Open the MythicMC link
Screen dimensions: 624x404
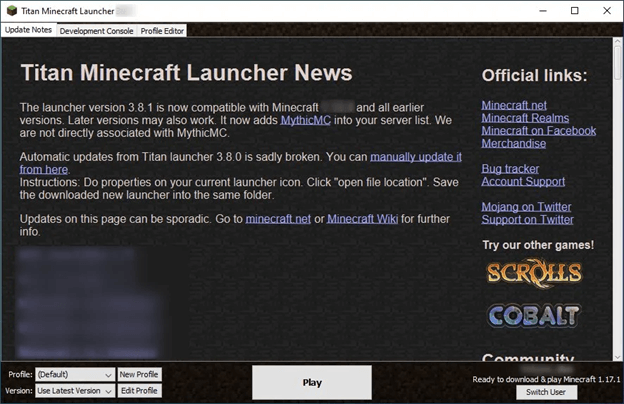click(306, 120)
